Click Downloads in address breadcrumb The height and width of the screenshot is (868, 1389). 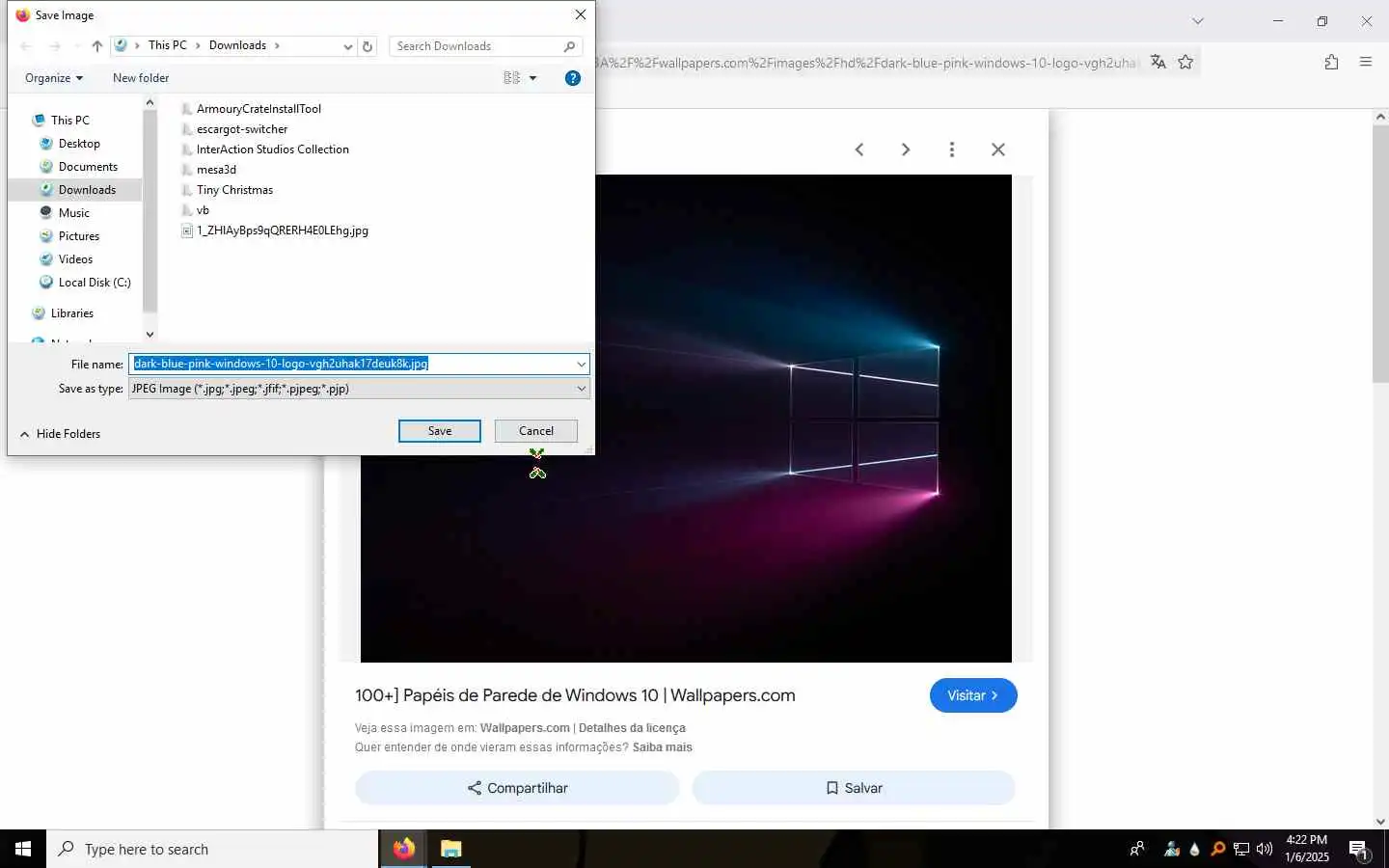click(x=237, y=45)
